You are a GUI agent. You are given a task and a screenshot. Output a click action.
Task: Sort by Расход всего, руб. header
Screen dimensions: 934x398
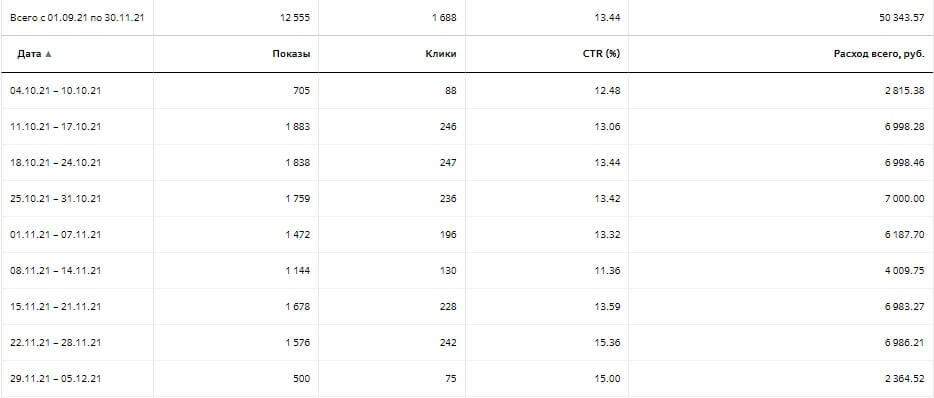(879, 54)
